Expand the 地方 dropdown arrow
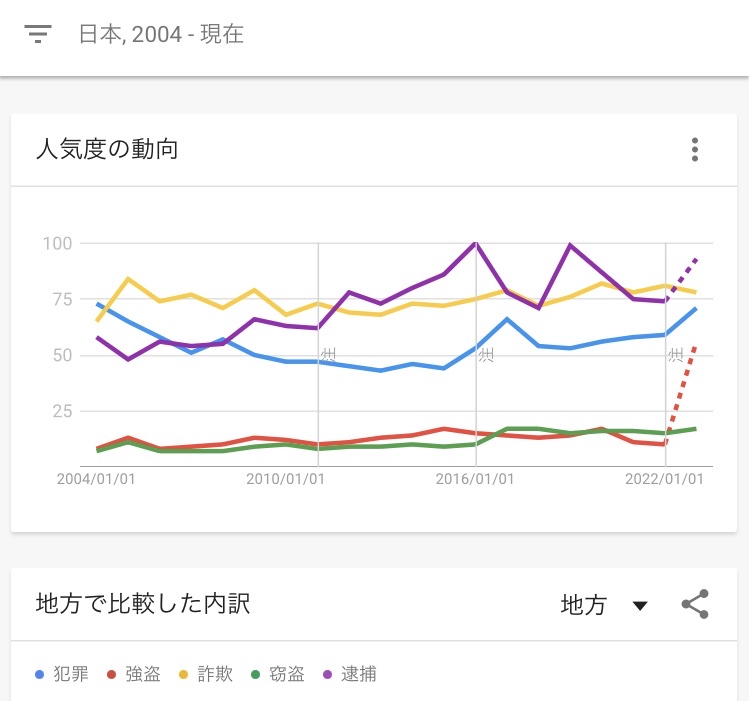This screenshot has width=749, height=701. (x=640, y=605)
